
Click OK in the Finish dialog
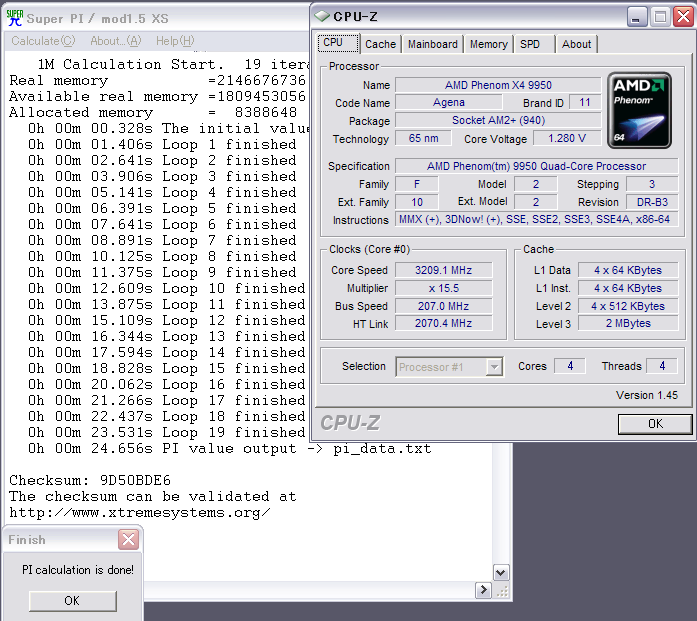point(72,601)
